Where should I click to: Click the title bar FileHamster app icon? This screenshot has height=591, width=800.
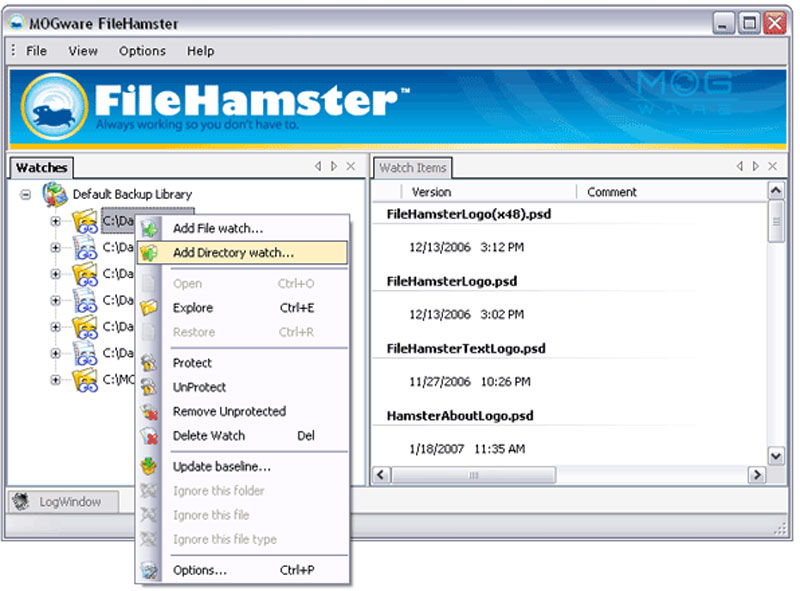pyautogui.click(x=17, y=23)
